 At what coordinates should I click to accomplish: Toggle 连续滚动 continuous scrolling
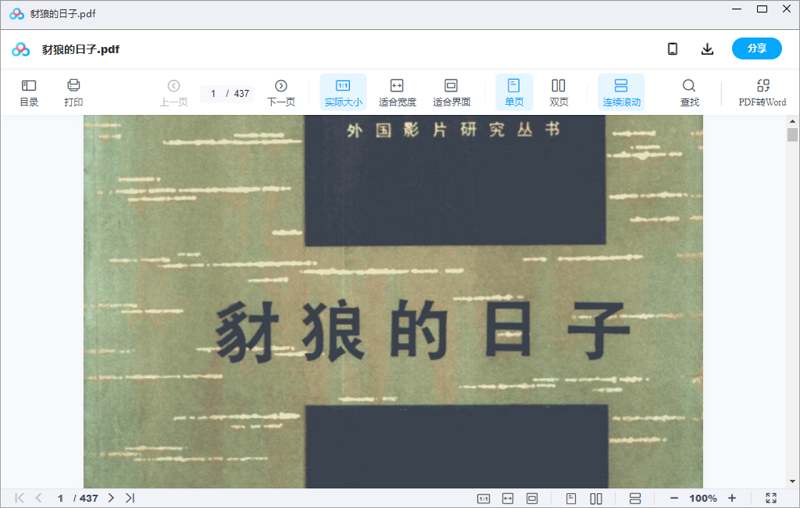pos(621,92)
